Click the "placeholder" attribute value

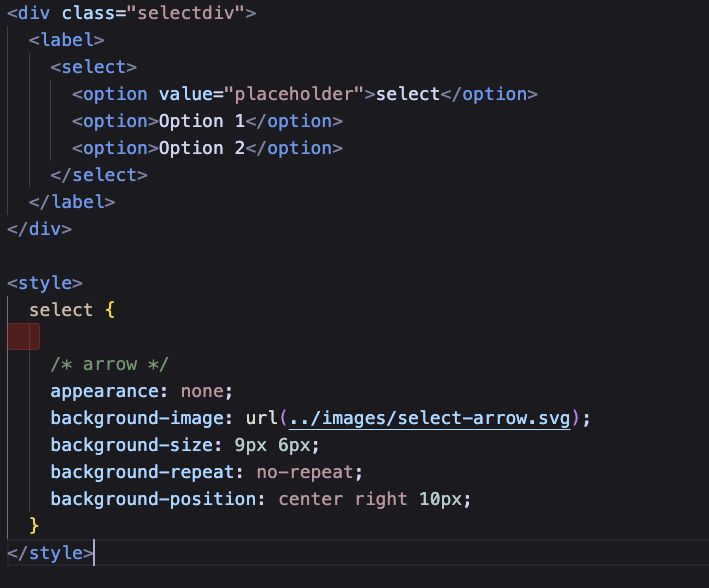[x=294, y=94]
